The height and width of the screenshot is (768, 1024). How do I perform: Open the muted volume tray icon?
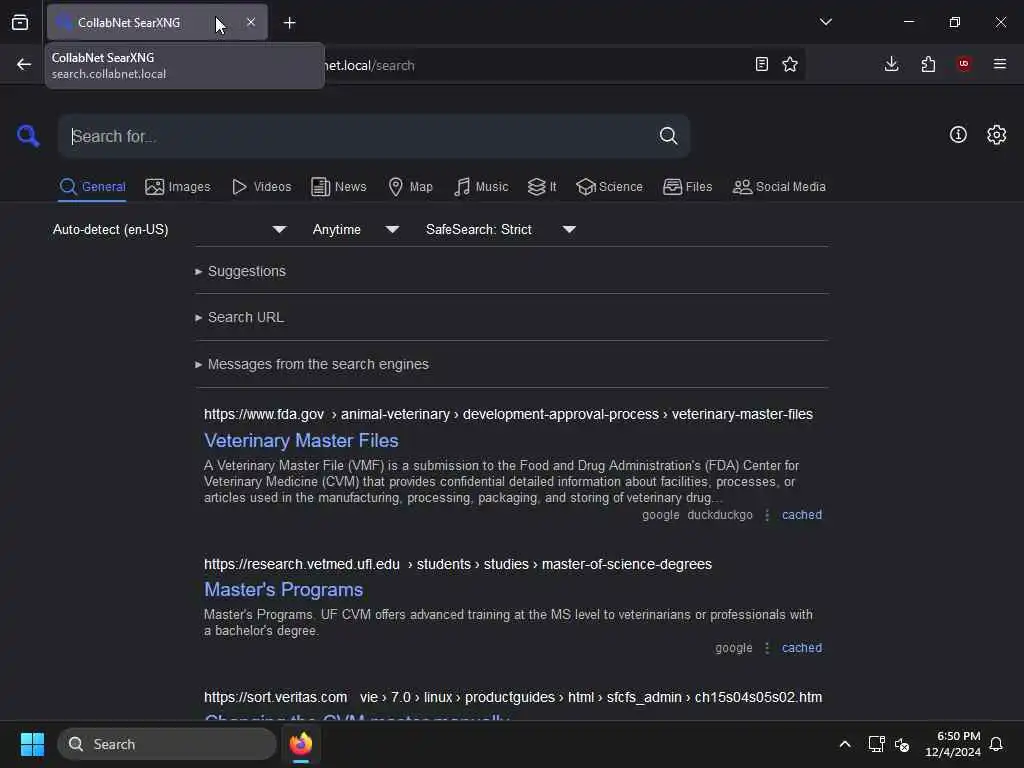[902, 744]
